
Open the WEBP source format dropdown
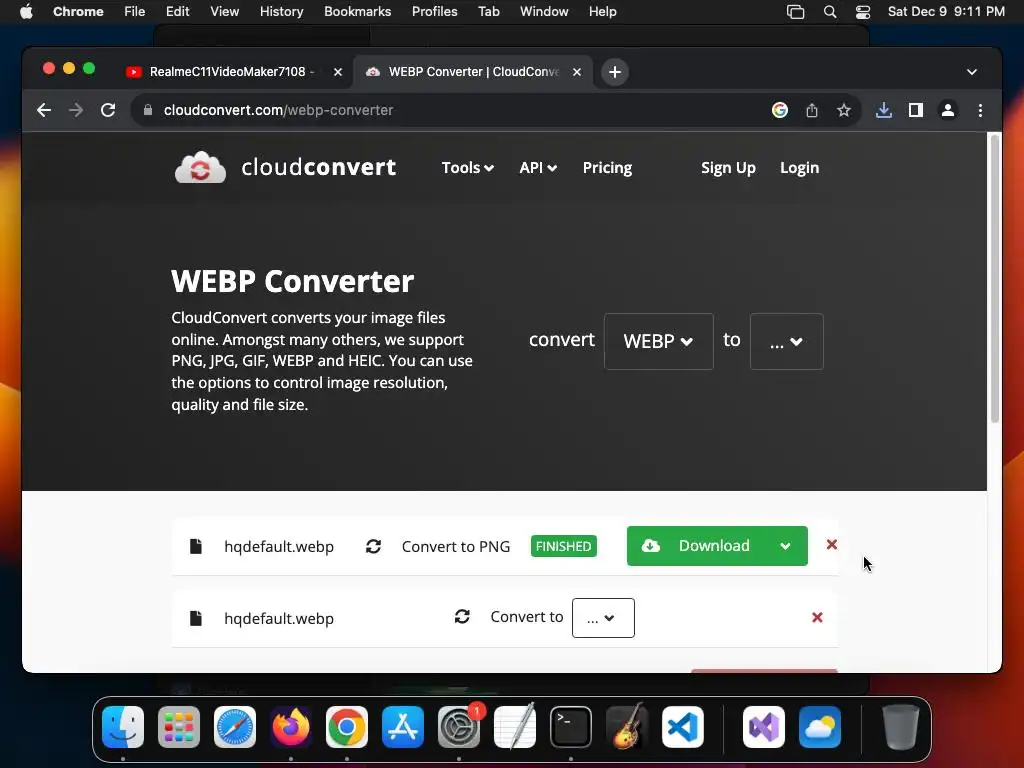[658, 342]
